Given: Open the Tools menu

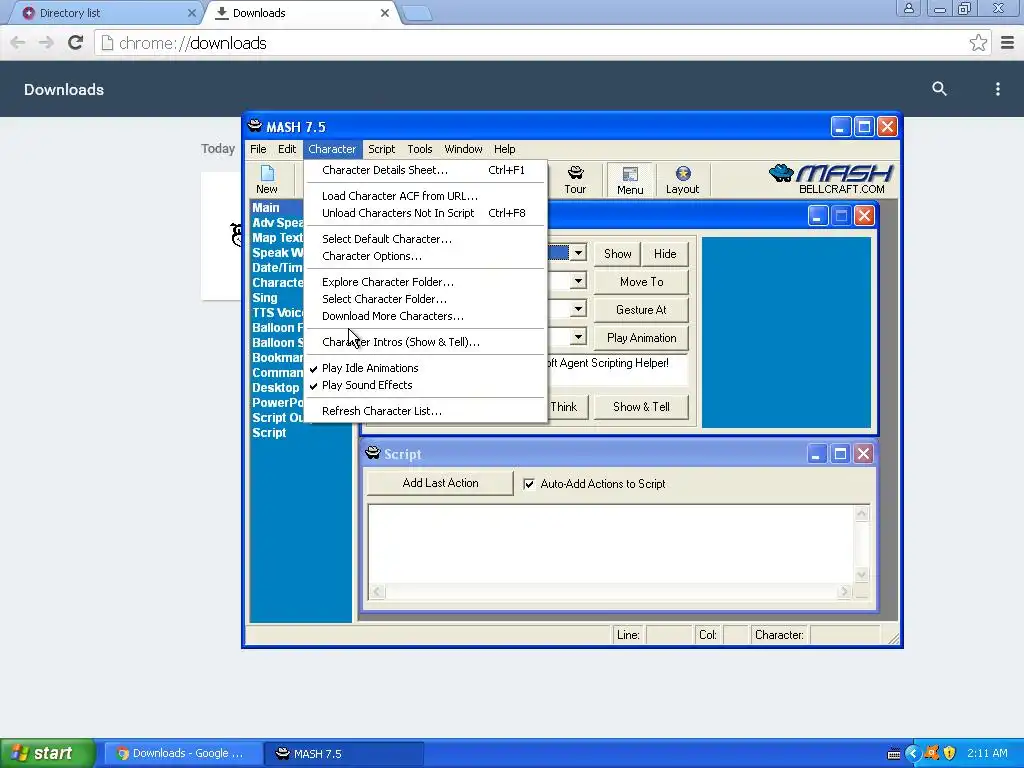Looking at the screenshot, I should [420, 149].
